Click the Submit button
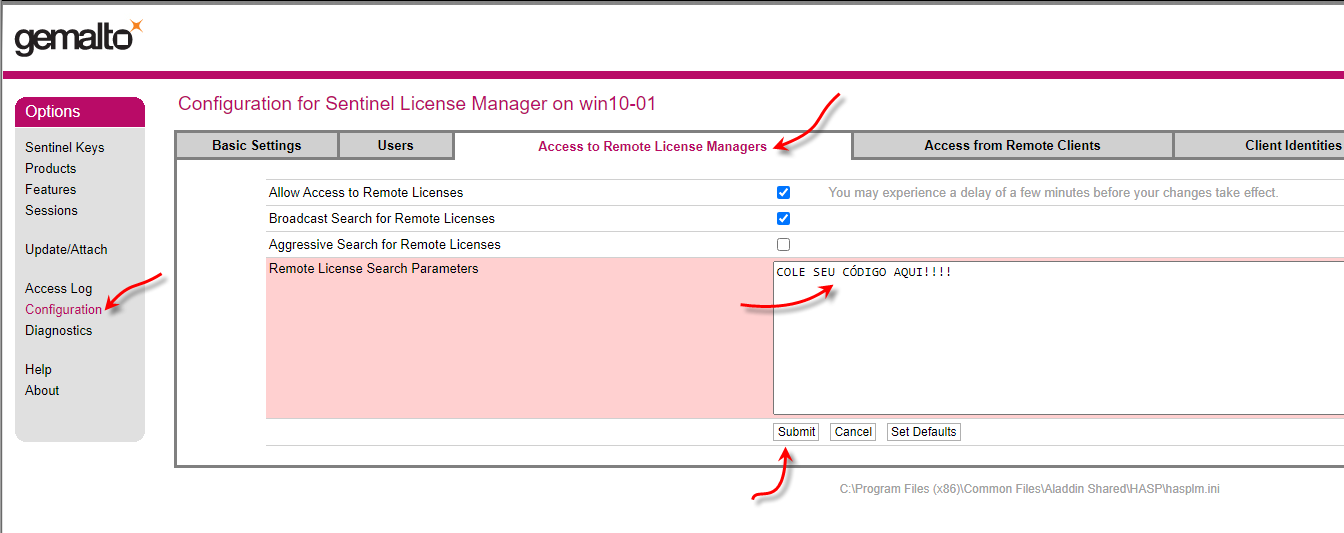The height and width of the screenshot is (533, 1344). [796, 432]
